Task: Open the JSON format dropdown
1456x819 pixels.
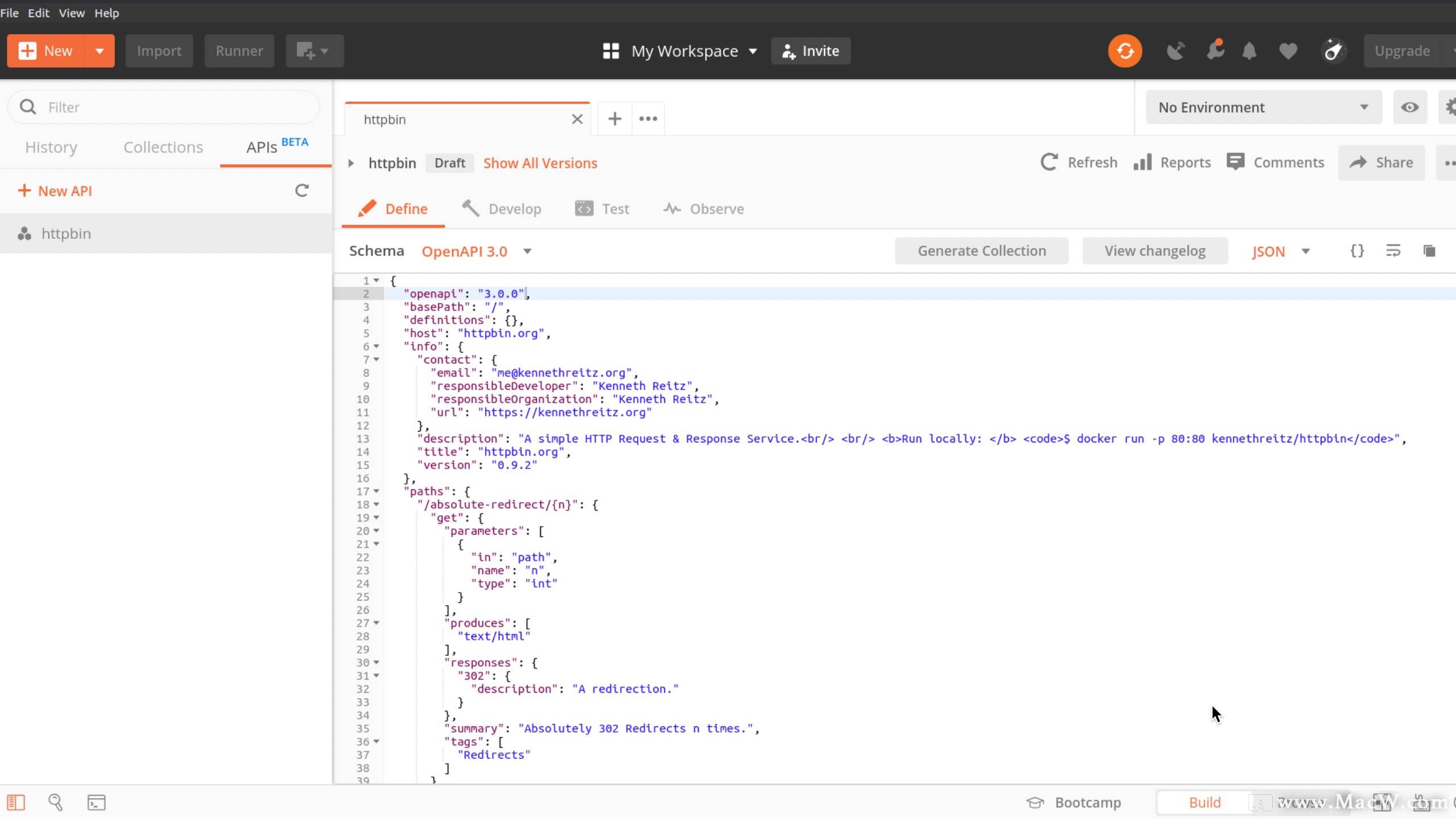Action: coord(1280,251)
